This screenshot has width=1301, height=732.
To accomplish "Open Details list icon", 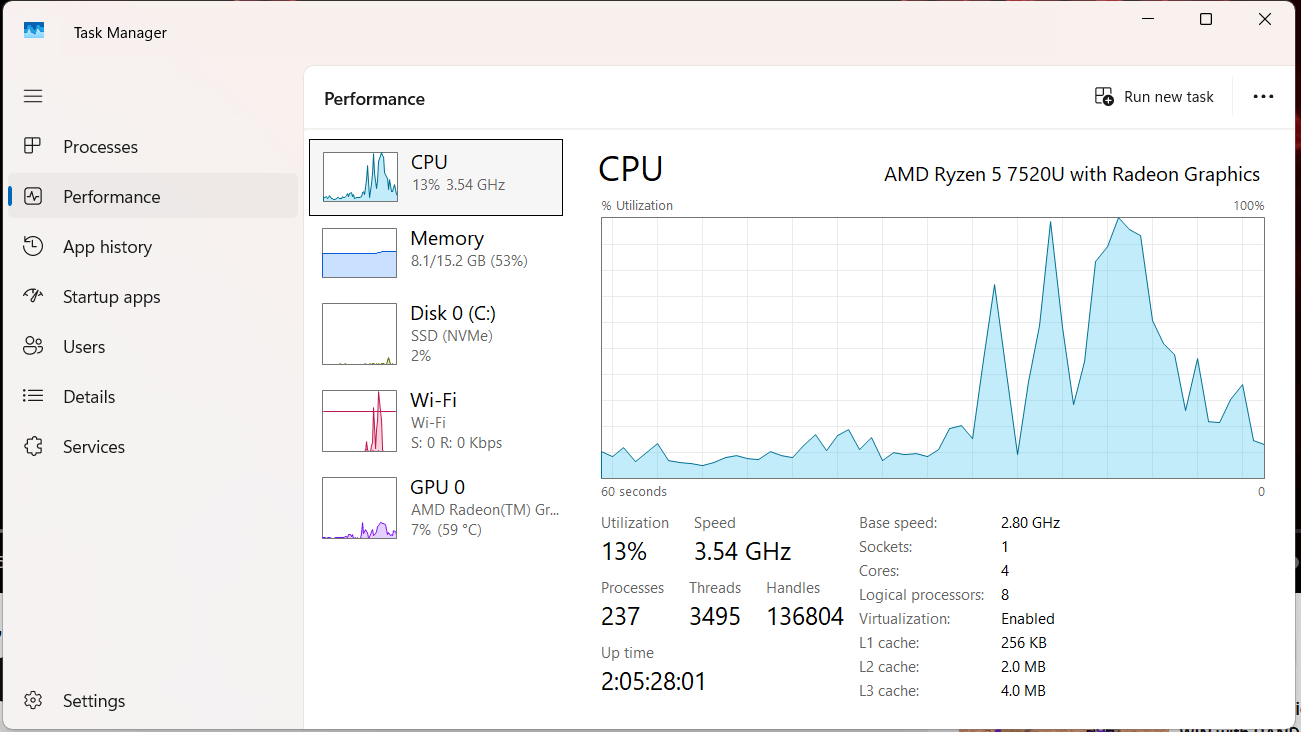I will tap(33, 396).
